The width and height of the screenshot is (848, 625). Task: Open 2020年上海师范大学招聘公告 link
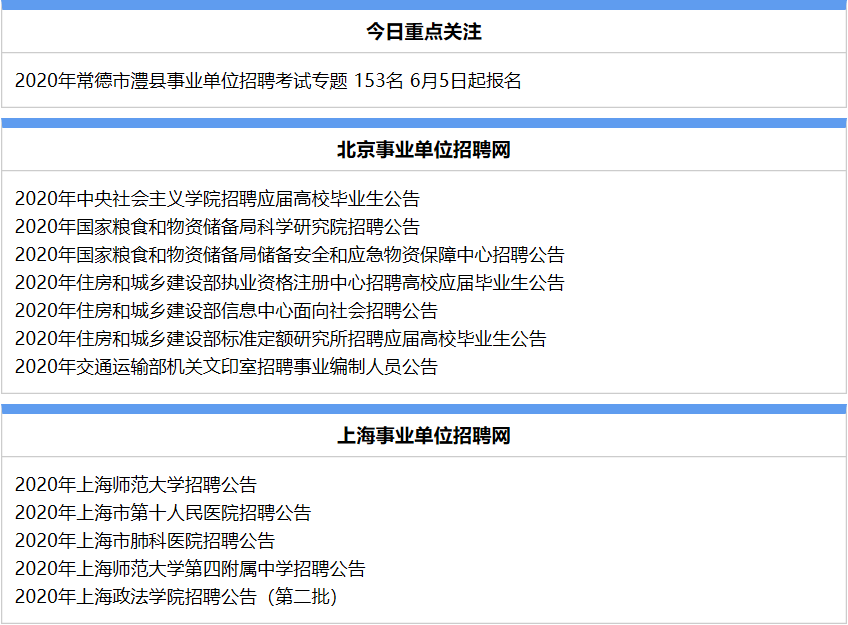coord(136,485)
